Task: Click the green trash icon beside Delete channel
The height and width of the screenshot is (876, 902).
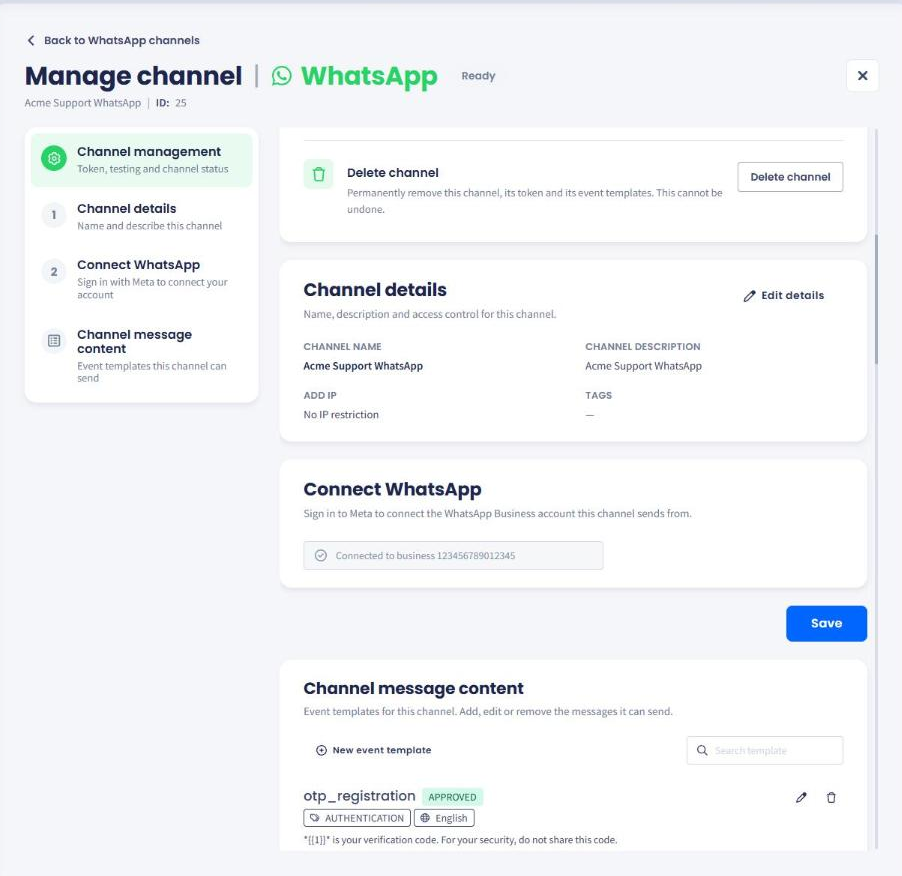Action: point(319,174)
